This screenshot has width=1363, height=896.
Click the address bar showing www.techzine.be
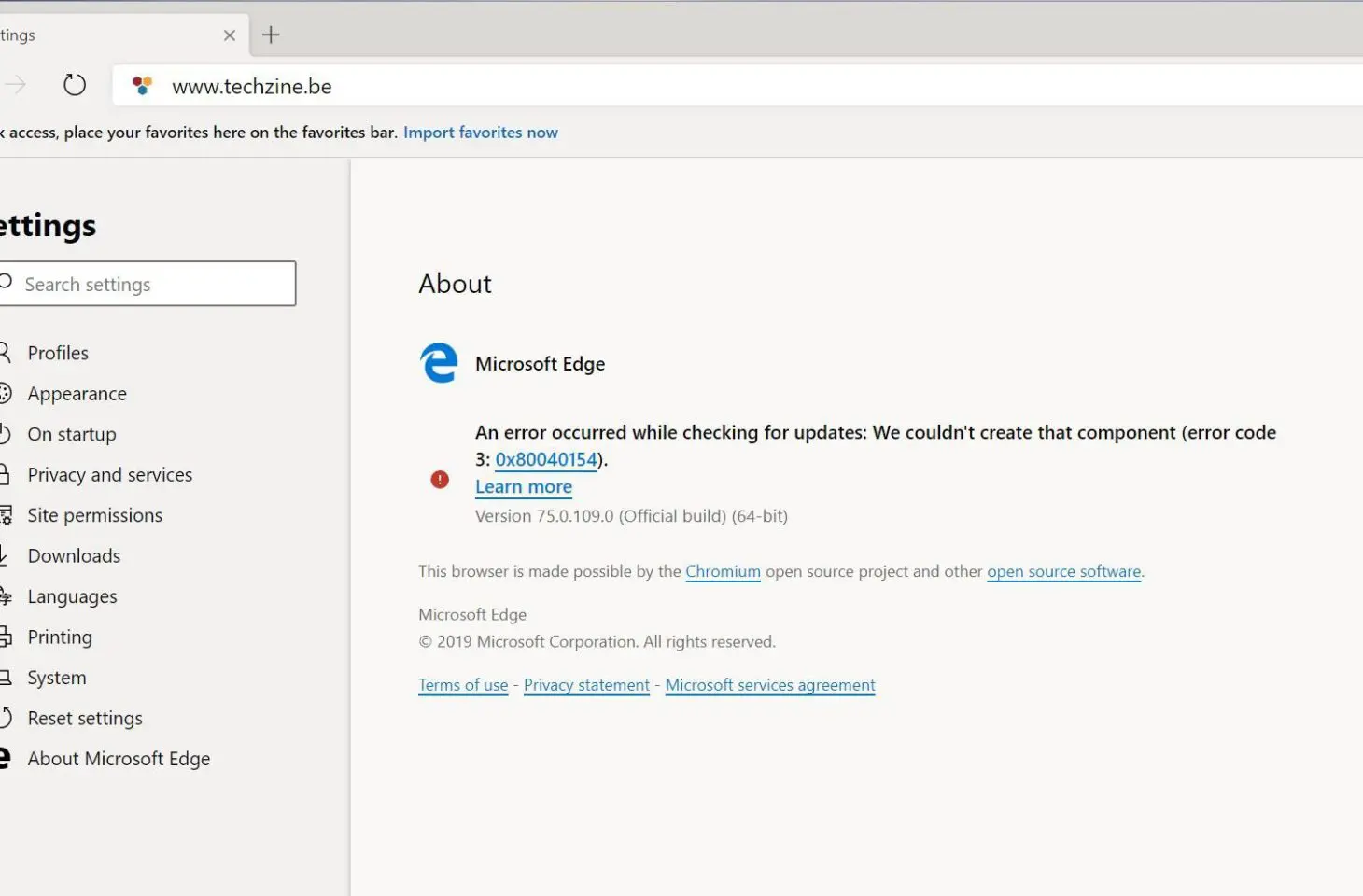251,86
